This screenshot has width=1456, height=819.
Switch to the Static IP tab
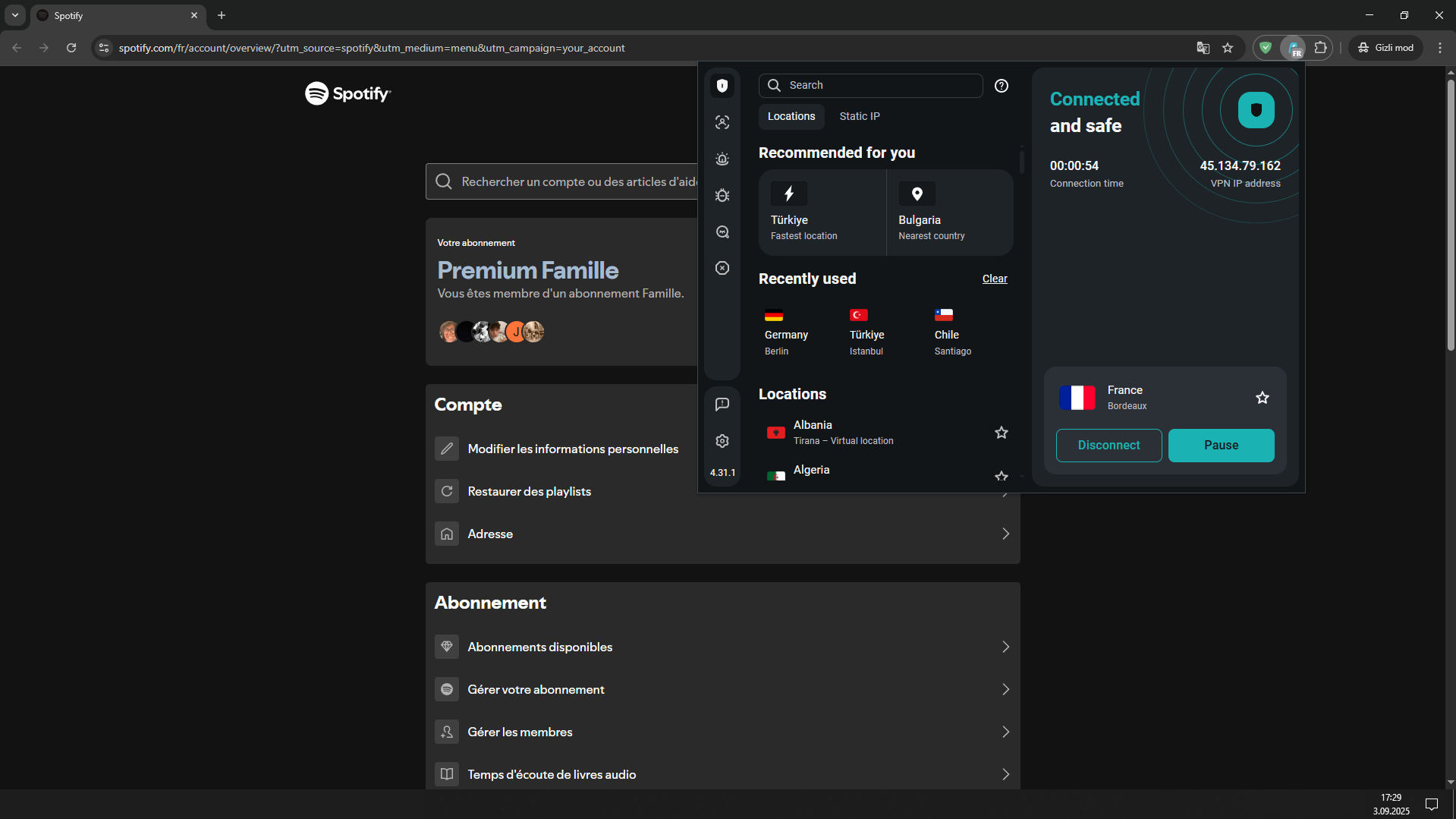[860, 116]
